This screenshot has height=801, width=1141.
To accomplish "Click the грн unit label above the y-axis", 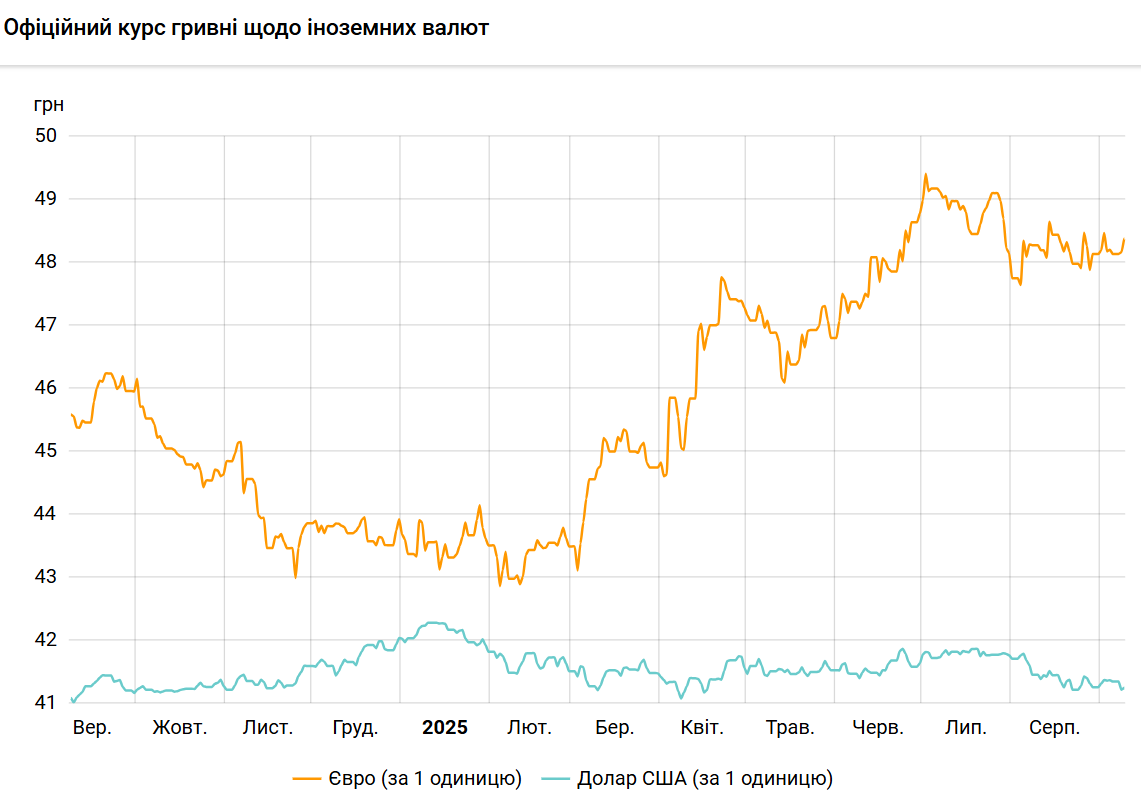I will tap(49, 105).
